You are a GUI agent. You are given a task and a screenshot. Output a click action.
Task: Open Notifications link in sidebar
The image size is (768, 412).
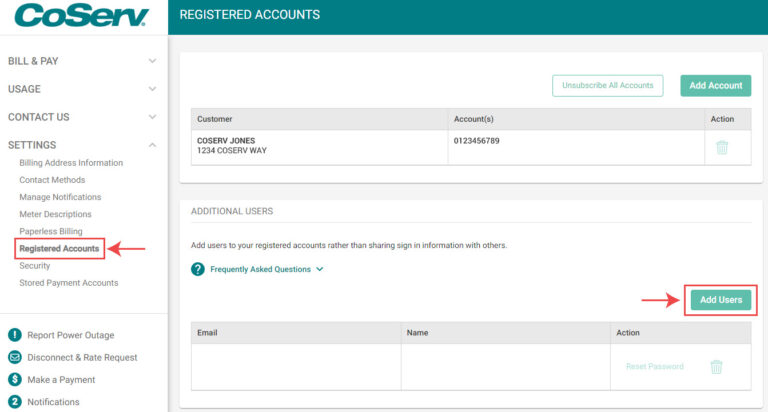tap(53, 402)
